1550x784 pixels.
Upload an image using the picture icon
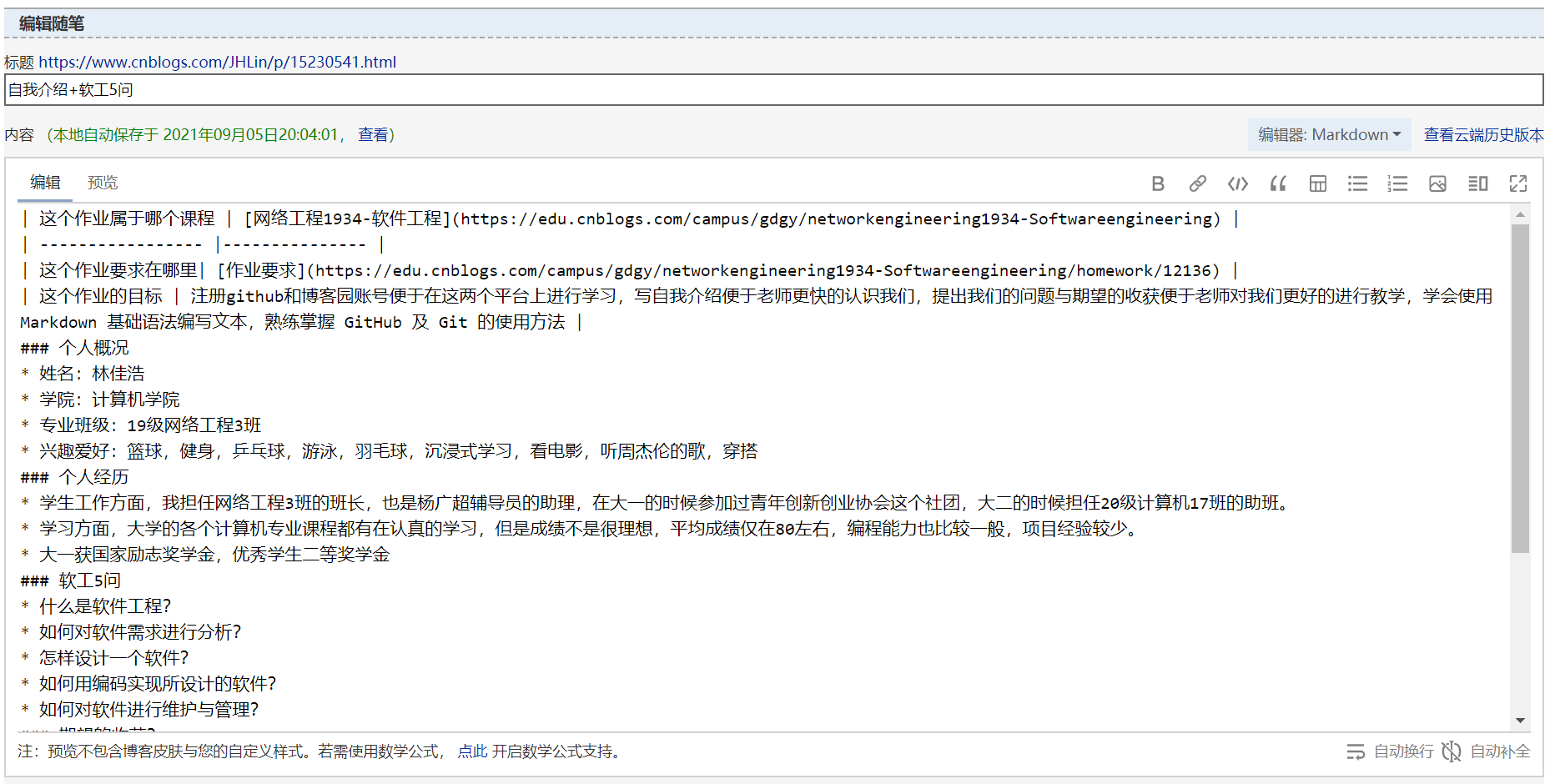pos(1437,183)
